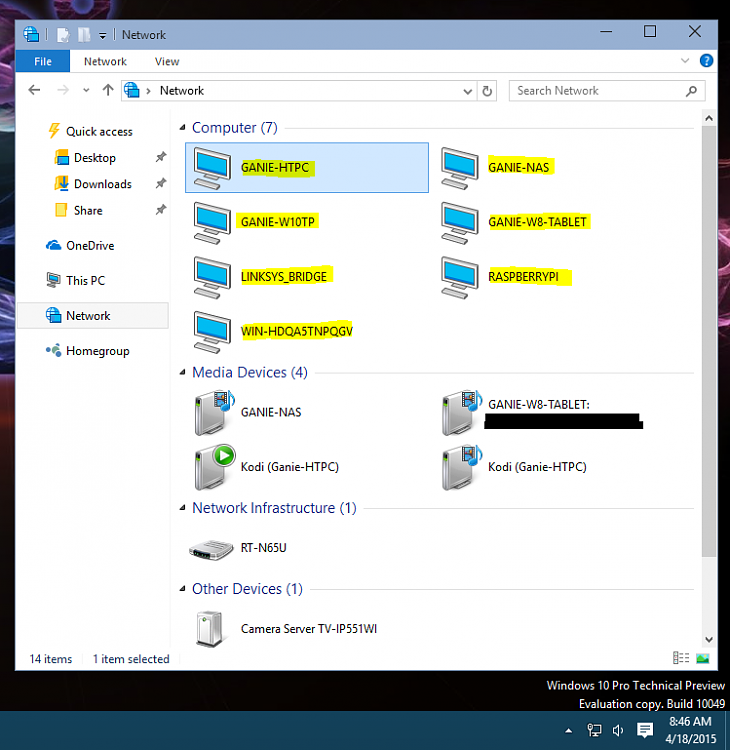Image resolution: width=730 pixels, height=750 pixels.
Task: Open the network status tray icon
Action: click(594, 730)
